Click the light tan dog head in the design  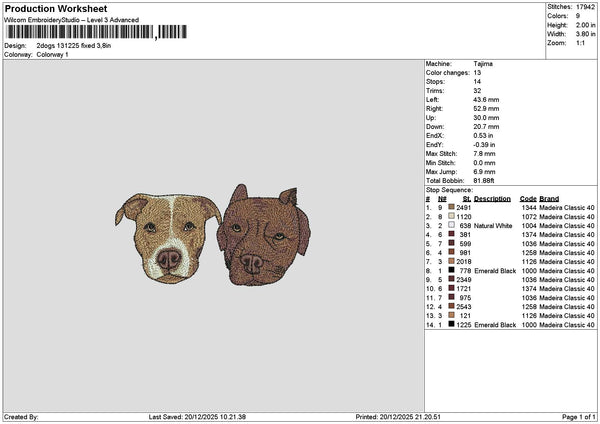tap(168, 238)
